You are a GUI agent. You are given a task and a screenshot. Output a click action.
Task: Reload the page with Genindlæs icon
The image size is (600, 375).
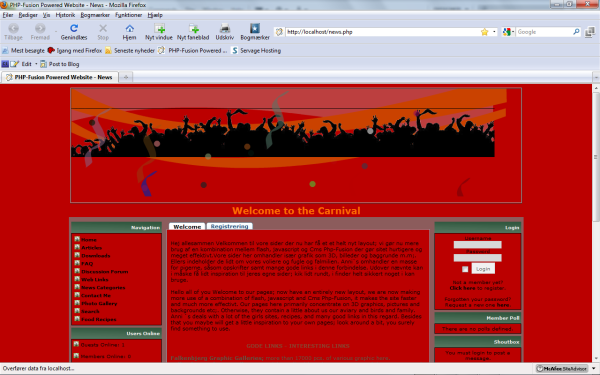click(x=74, y=28)
